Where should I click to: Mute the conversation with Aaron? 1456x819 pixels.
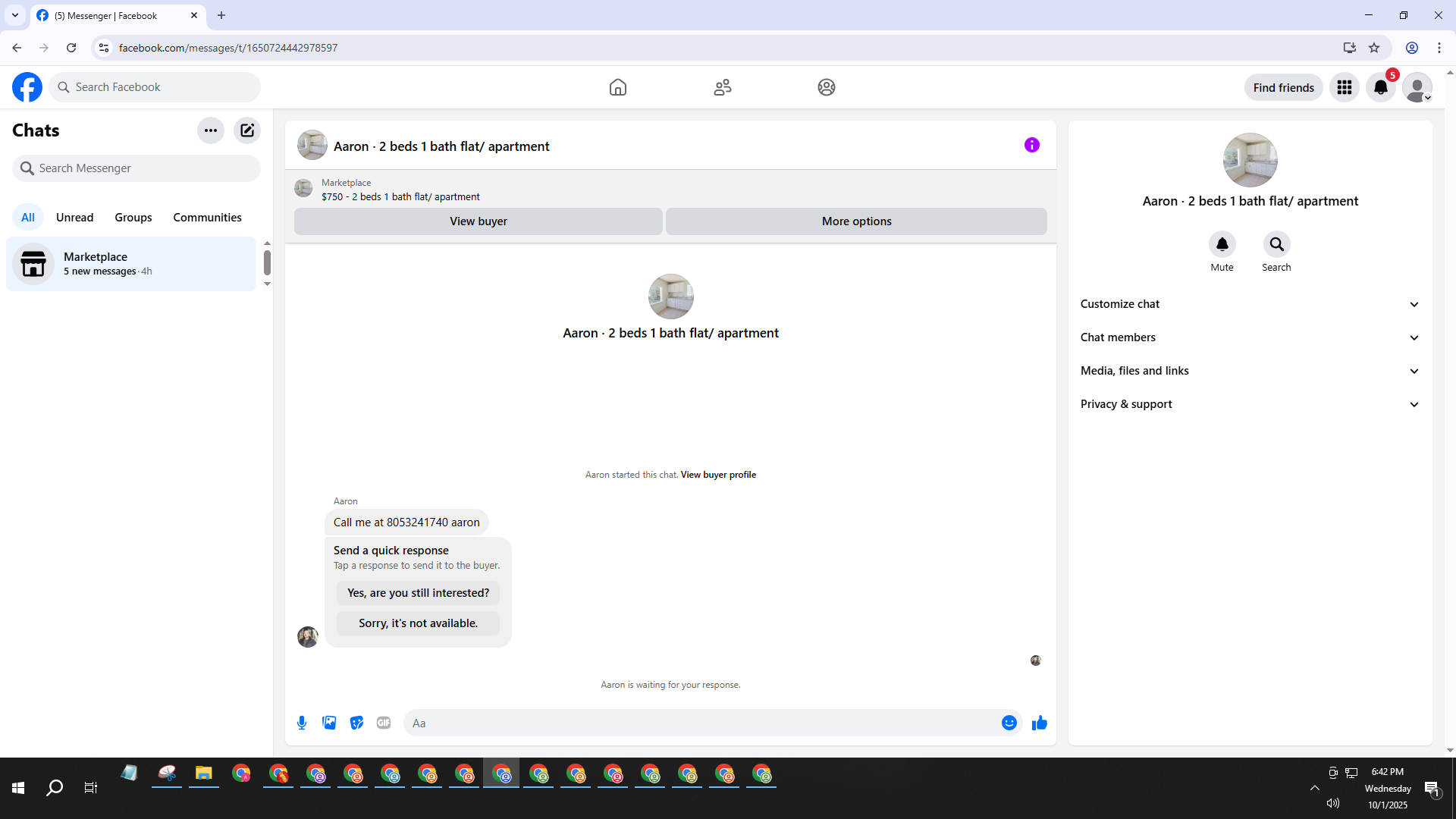(x=1222, y=244)
